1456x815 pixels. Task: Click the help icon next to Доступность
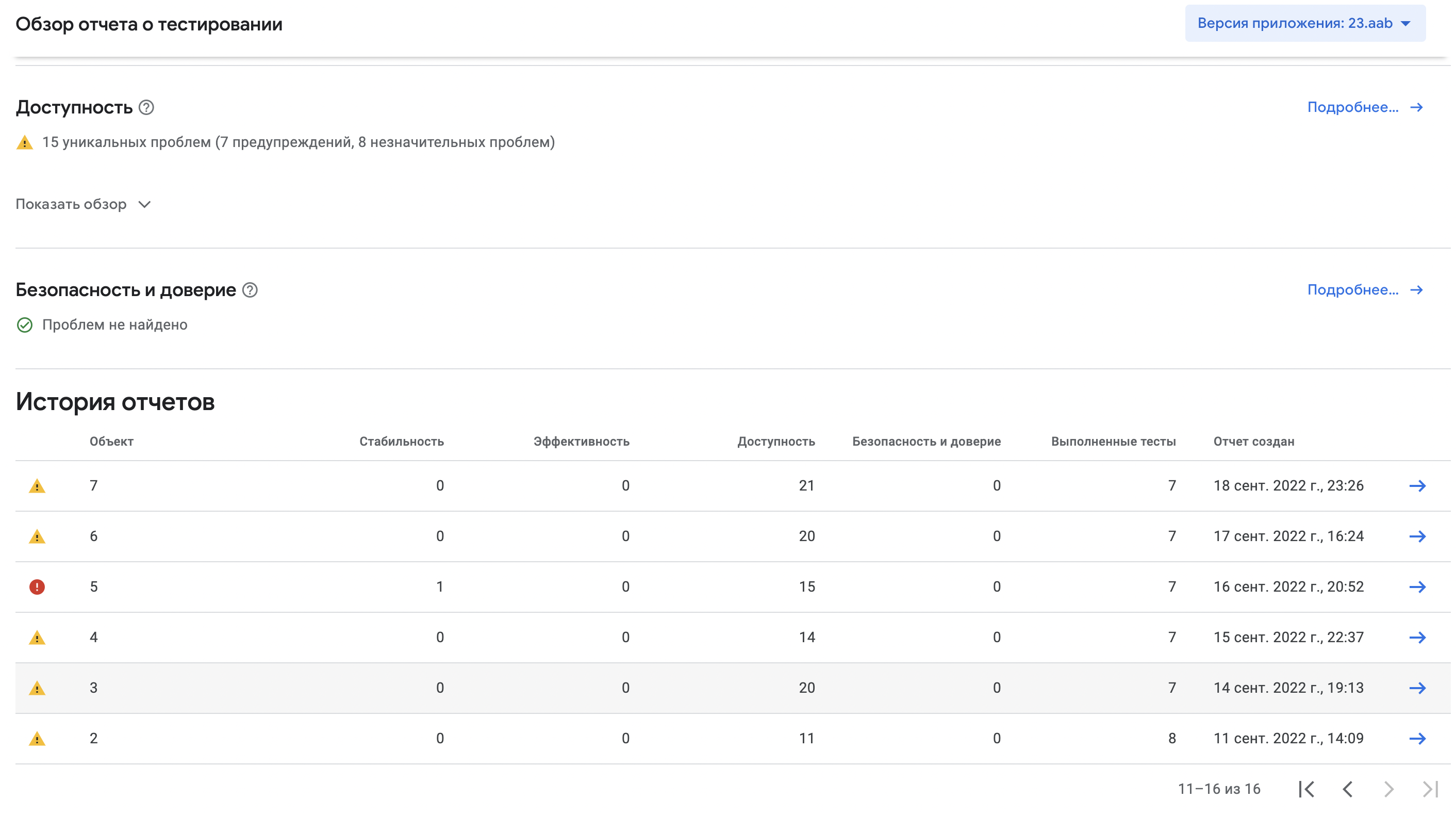[146, 107]
